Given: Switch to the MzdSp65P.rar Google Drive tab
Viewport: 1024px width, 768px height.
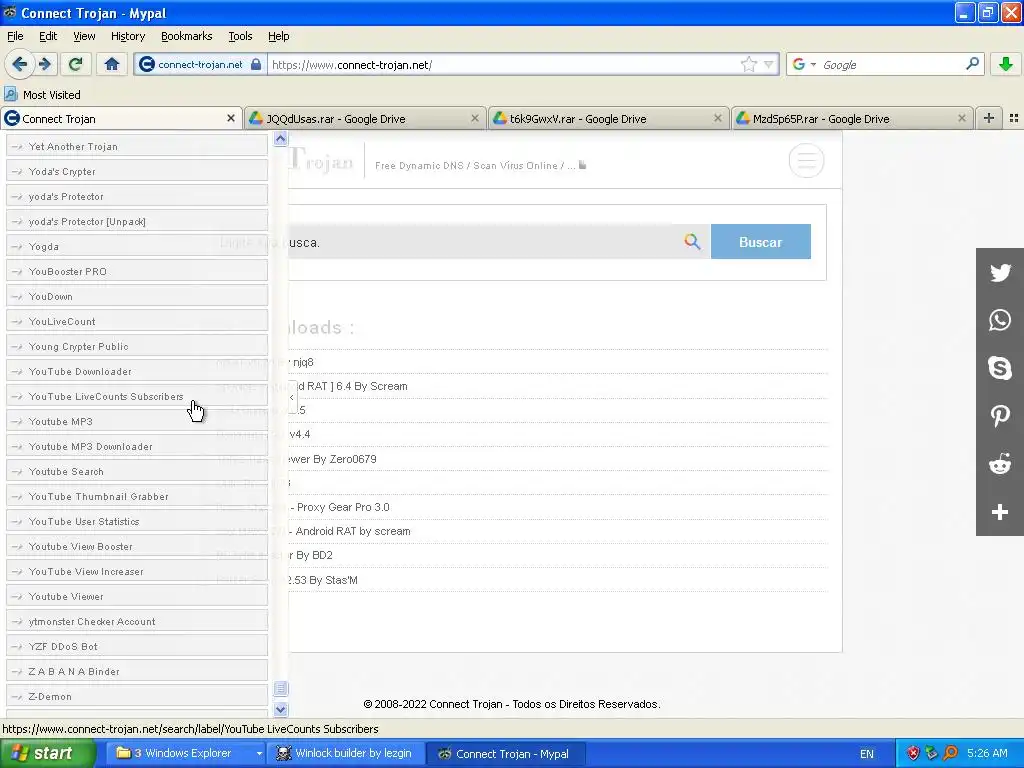Looking at the screenshot, I should pos(852,118).
